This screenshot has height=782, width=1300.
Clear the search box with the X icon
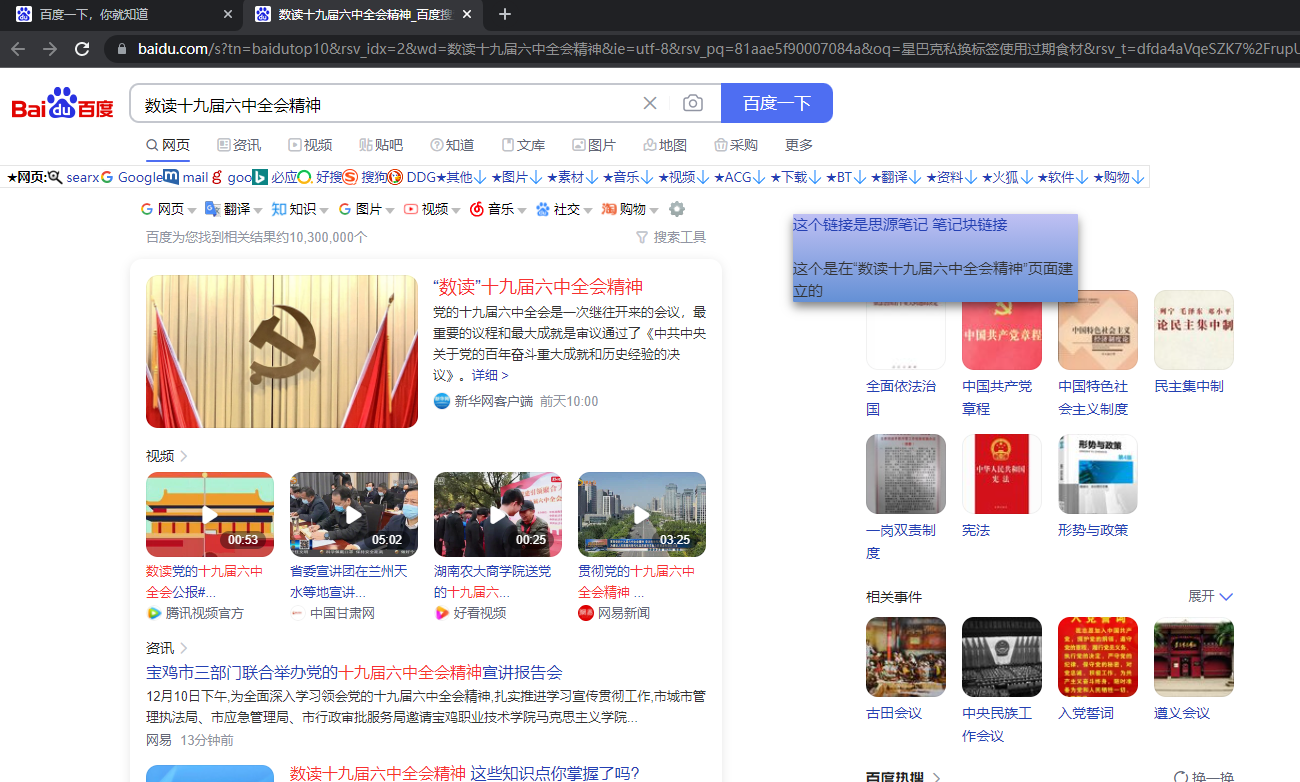point(650,103)
